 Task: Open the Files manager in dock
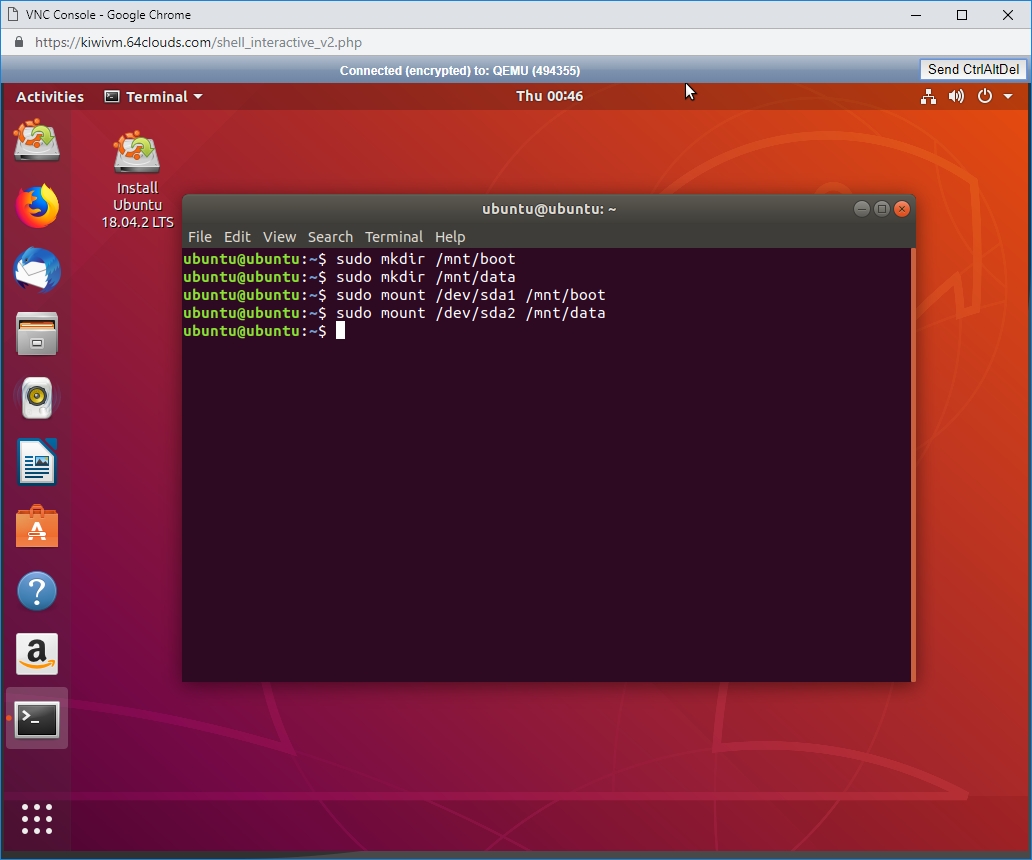pos(37,334)
